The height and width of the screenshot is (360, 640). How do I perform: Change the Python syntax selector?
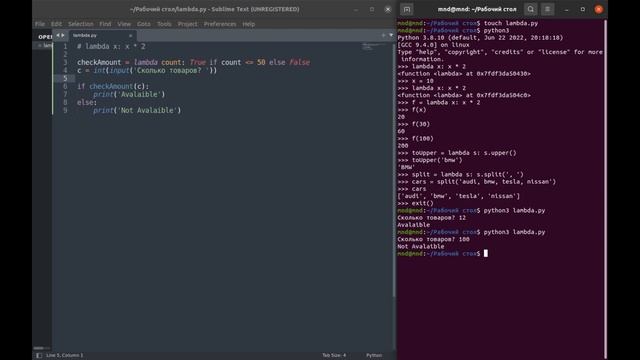[x=374, y=355]
